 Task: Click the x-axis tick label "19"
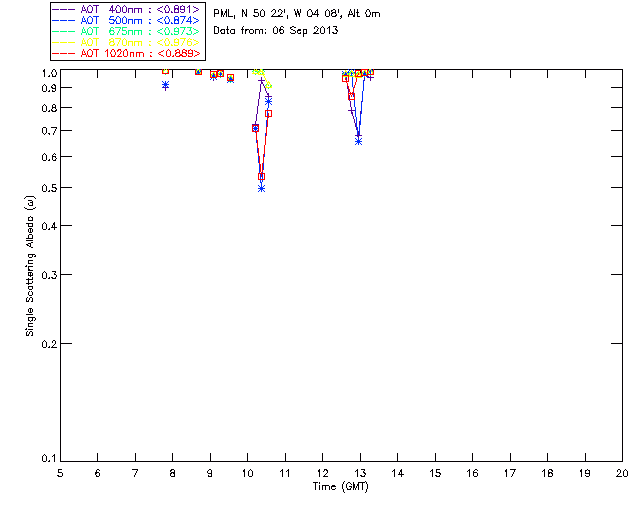[x=585, y=473]
